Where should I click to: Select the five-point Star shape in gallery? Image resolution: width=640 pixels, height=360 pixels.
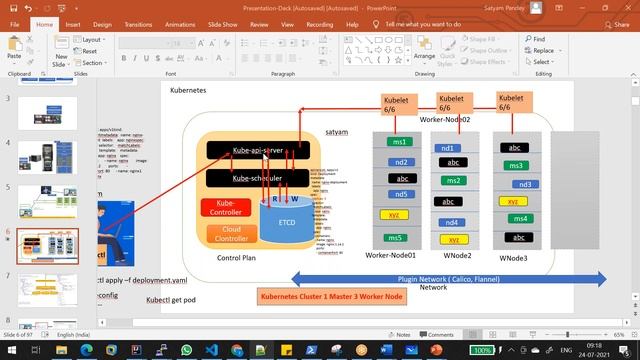pos(398,60)
